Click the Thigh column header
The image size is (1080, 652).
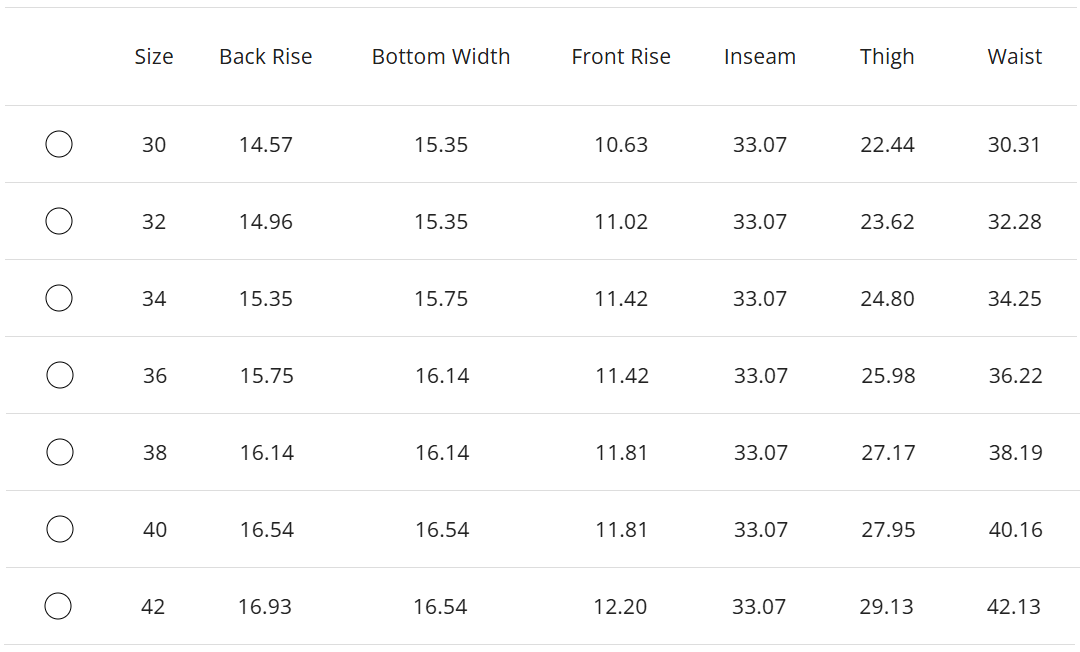click(x=887, y=57)
